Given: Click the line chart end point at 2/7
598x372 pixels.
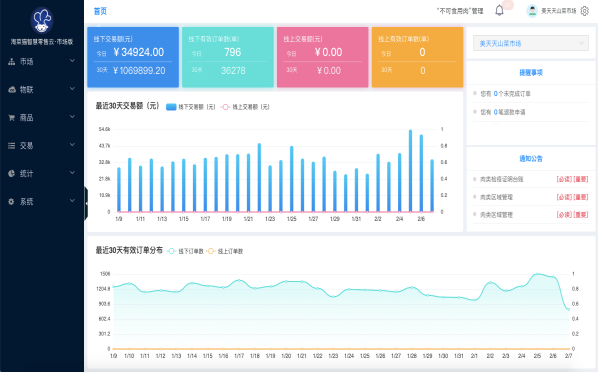Looking at the screenshot, I should point(568,309).
